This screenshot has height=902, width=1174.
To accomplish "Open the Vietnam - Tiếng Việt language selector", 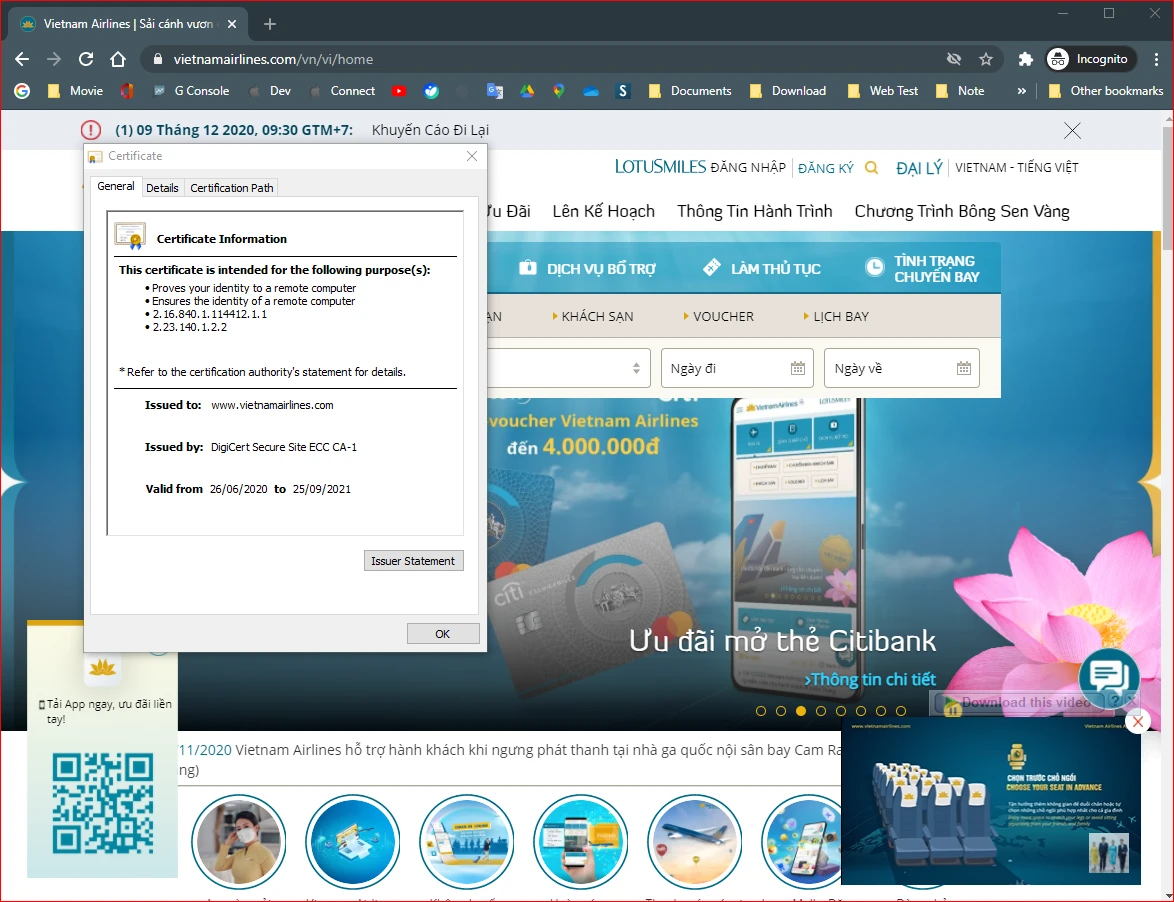I will tap(1017, 168).
